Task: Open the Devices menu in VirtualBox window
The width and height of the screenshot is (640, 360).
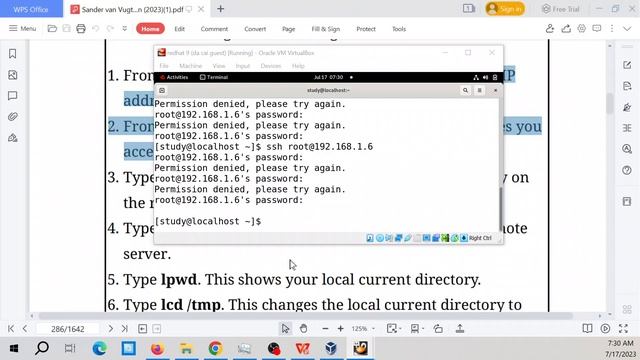Action: tap(271, 66)
